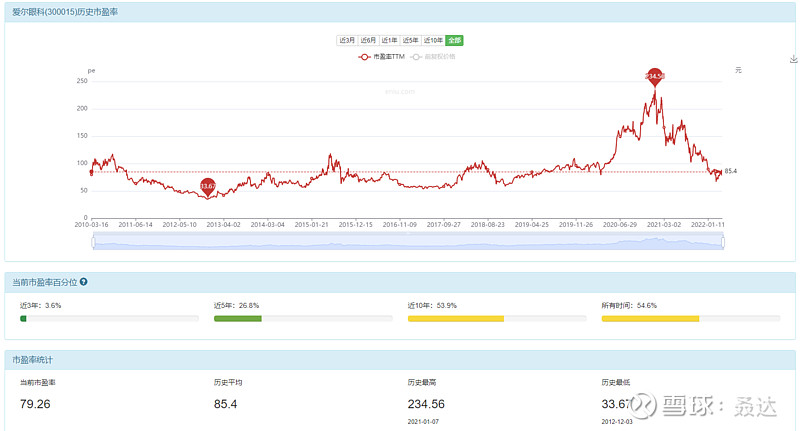Select the 近5年 time range
The height and width of the screenshot is (431, 800).
(x=410, y=40)
